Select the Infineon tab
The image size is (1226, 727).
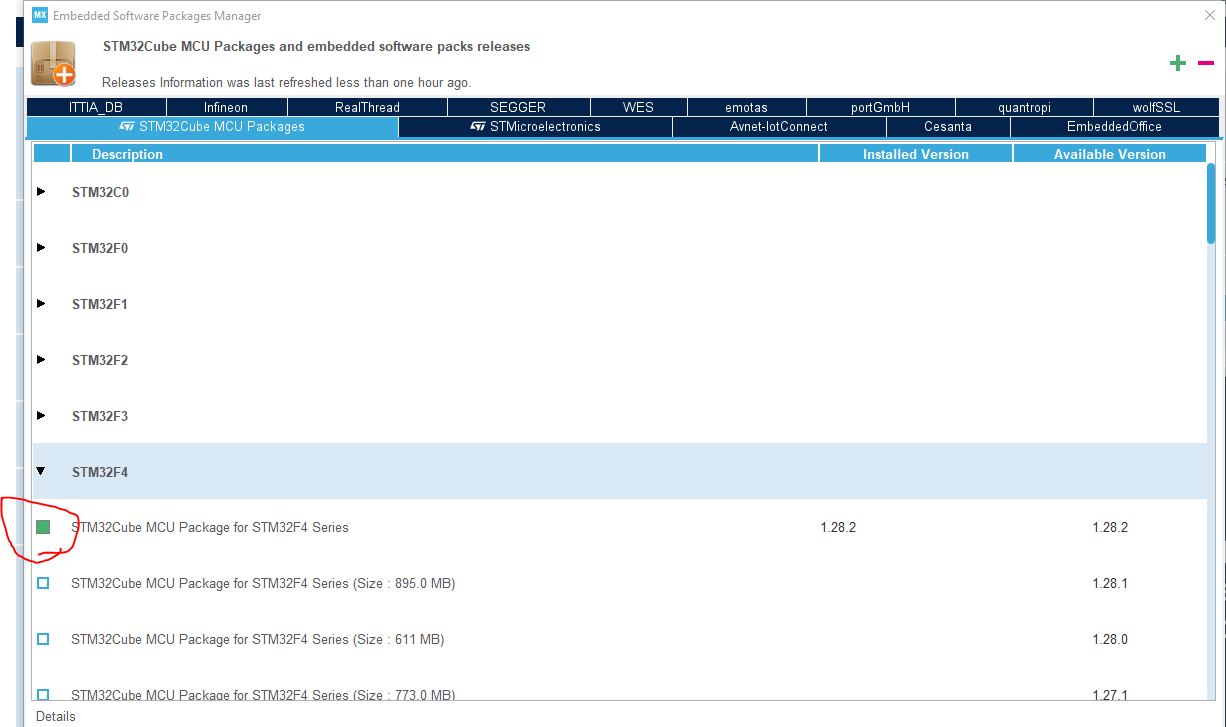tap(226, 107)
